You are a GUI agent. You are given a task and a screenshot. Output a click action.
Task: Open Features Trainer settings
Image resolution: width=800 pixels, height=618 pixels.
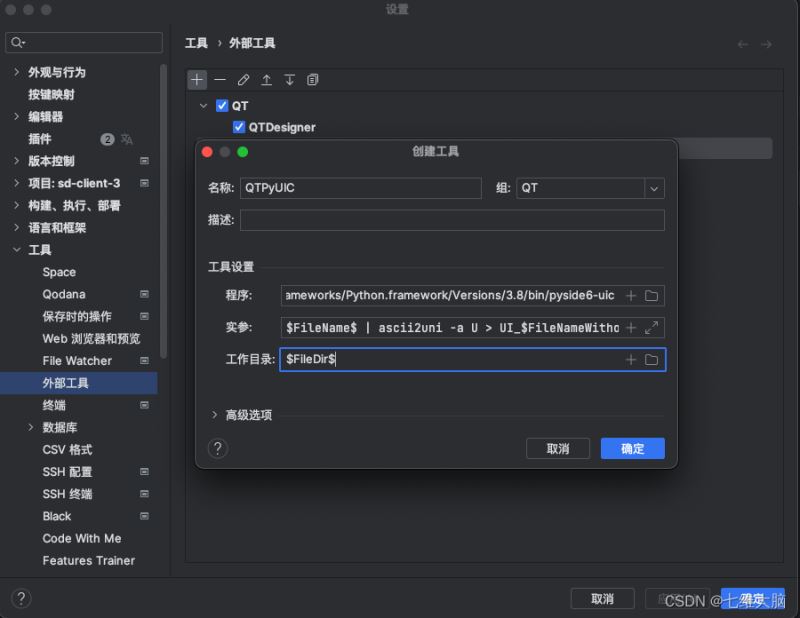pos(89,560)
